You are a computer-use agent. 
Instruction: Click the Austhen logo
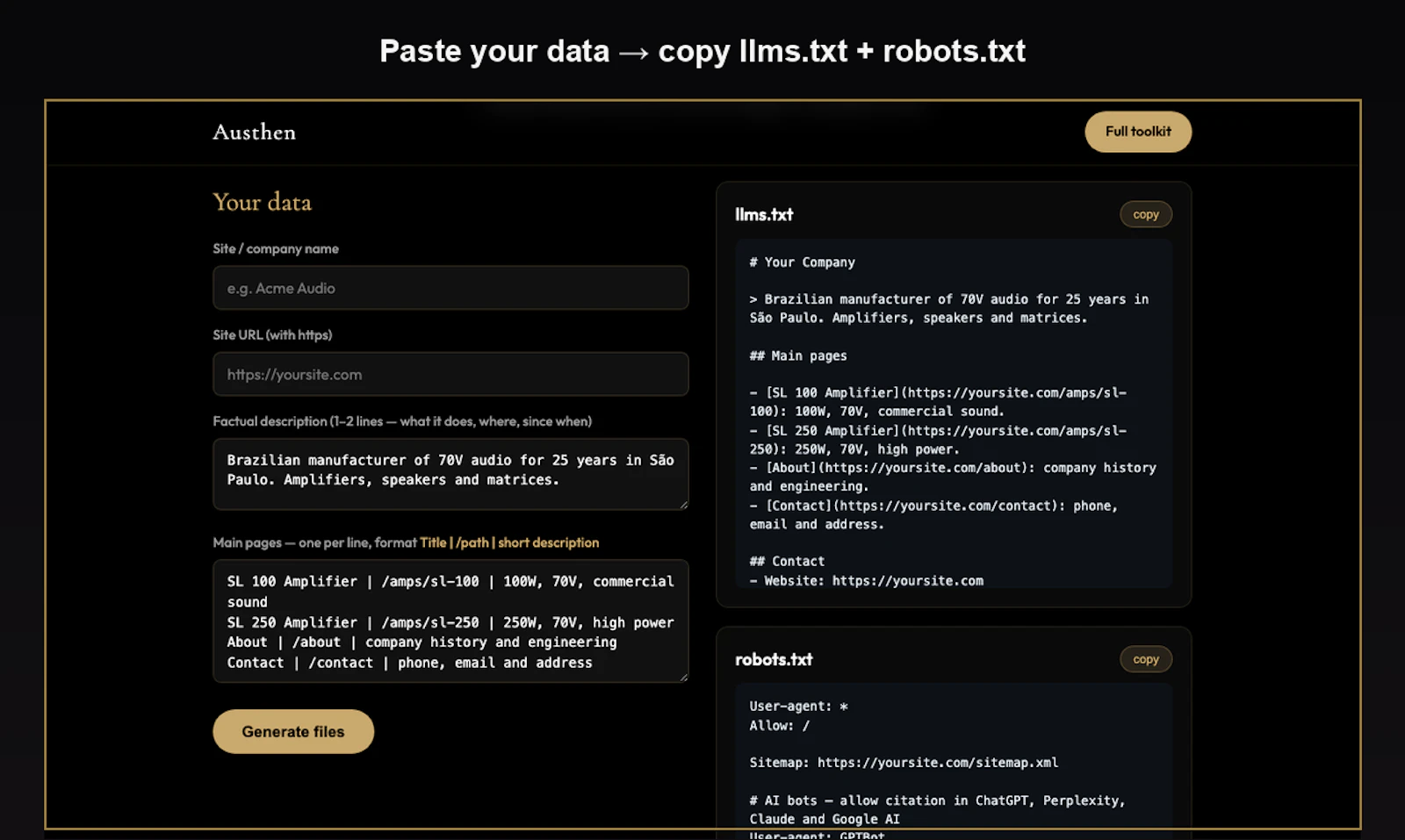coord(254,133)
